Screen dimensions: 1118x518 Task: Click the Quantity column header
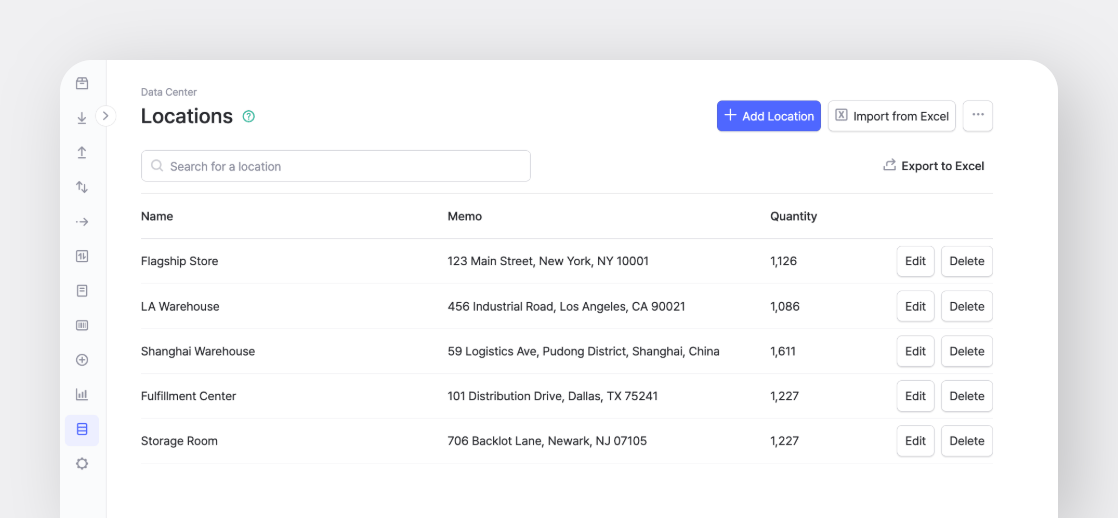coord(794,216)
